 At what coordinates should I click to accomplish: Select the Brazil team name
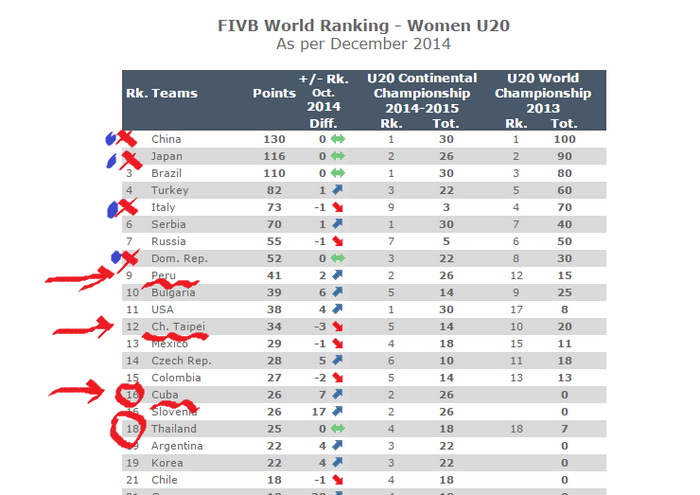click(x=167, y=173)
